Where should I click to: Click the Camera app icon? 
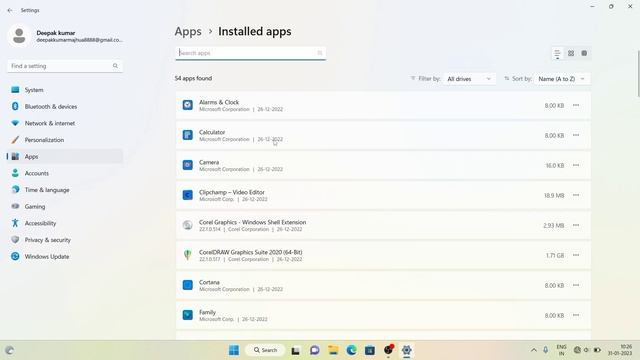(x=187, y=165)
